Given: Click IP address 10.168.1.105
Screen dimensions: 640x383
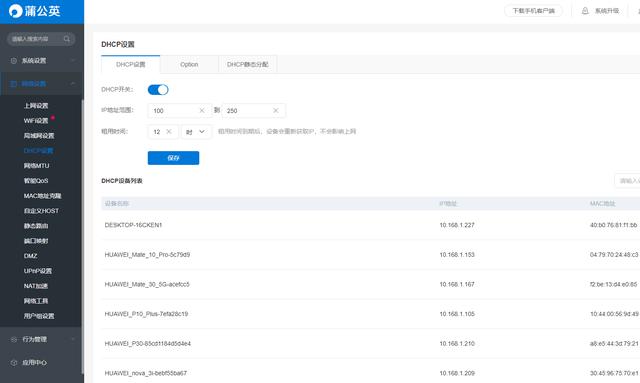Looking at the screenshot, I should (457, 314).
